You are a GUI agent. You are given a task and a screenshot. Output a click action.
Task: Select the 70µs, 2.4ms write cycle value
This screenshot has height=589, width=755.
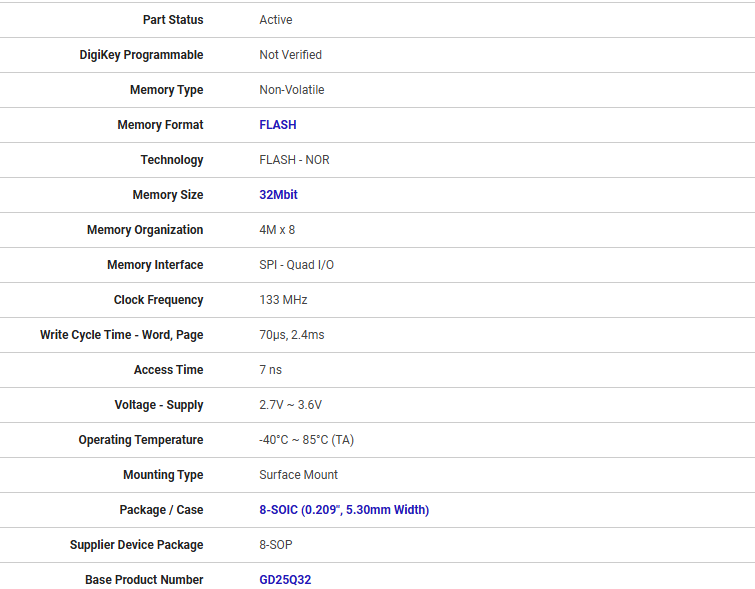pyautogui.click(x=291, y=335)
